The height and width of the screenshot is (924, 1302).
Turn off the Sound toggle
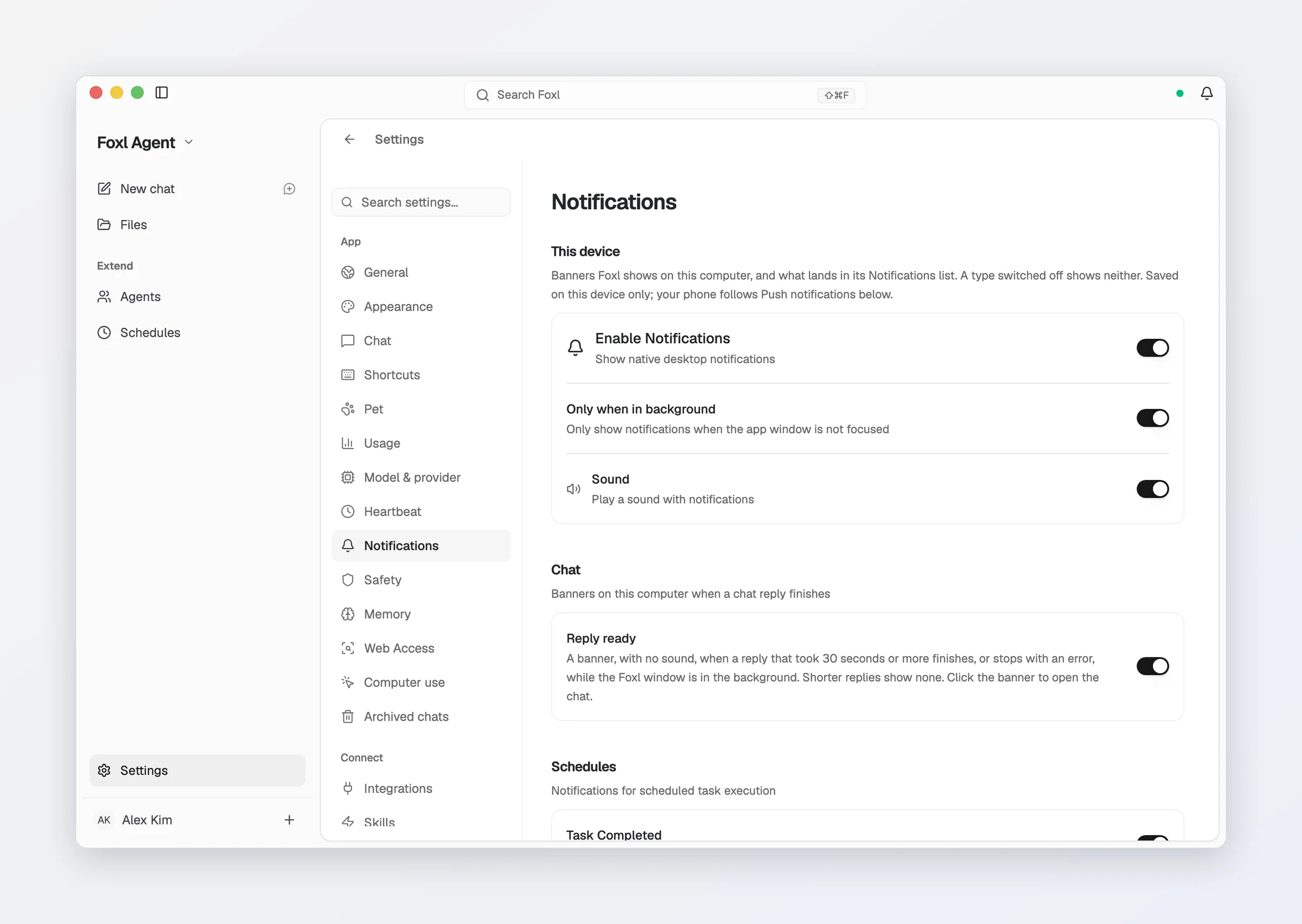[x=1152, y=489]
